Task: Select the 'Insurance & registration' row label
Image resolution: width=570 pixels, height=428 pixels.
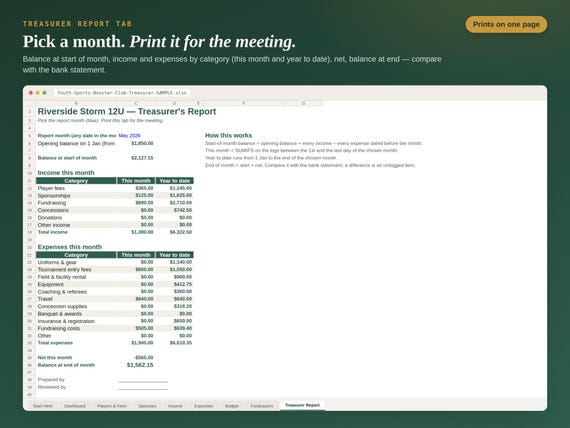Action: (x=66, y=321)
